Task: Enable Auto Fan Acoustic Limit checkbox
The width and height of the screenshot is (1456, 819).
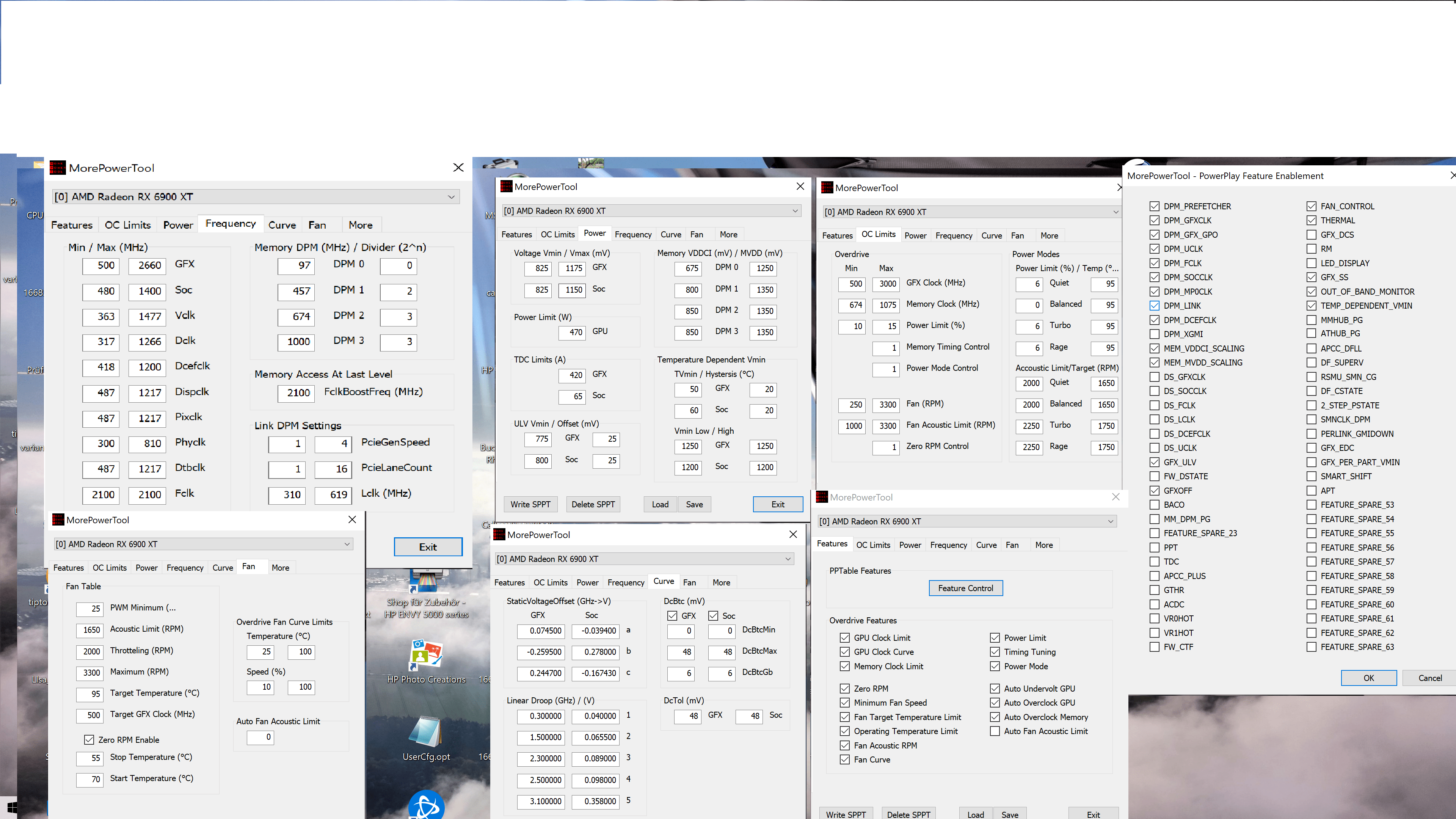Action: pyautogui.click(x=995, y=731)
